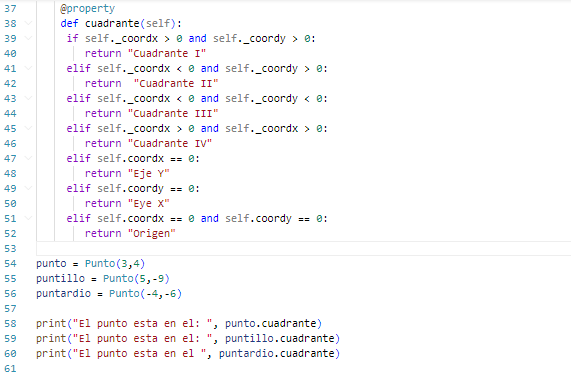Click line number 37 in the gutter
The height and width of the screenshot is (376, 571).
tap(10, 8)
